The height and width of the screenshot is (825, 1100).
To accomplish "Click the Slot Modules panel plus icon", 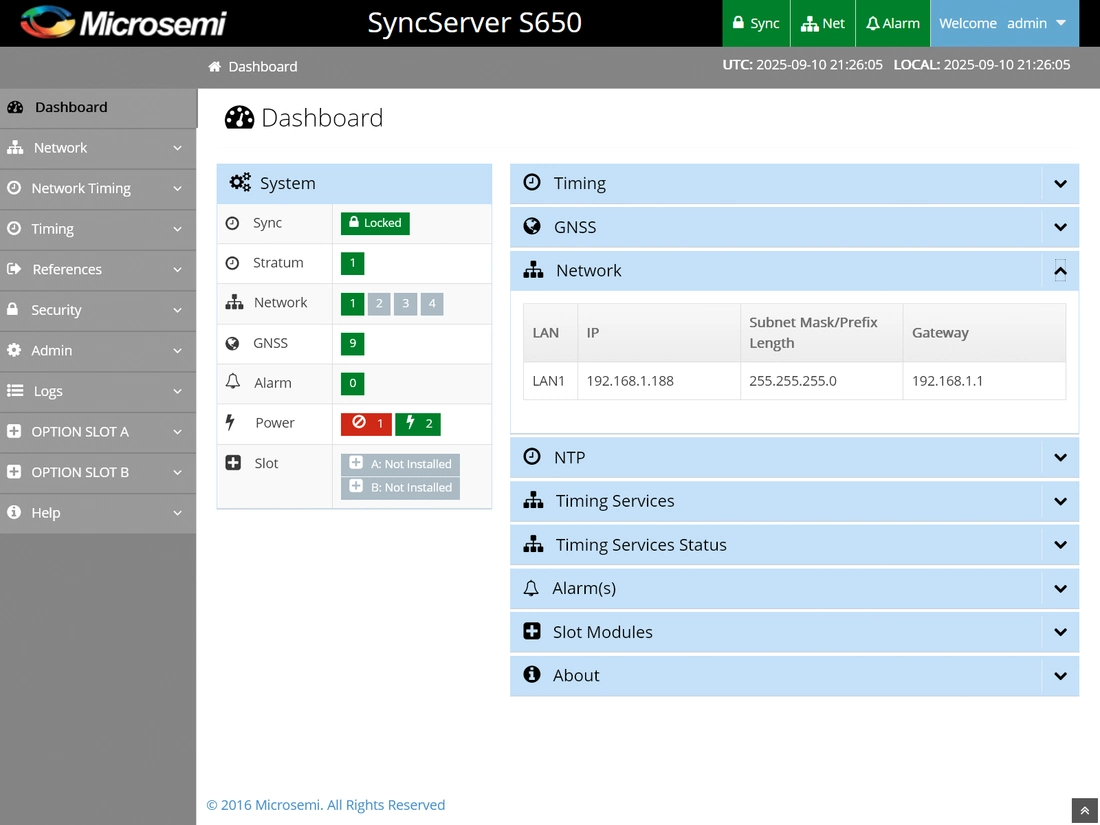I will coord(532,631).
